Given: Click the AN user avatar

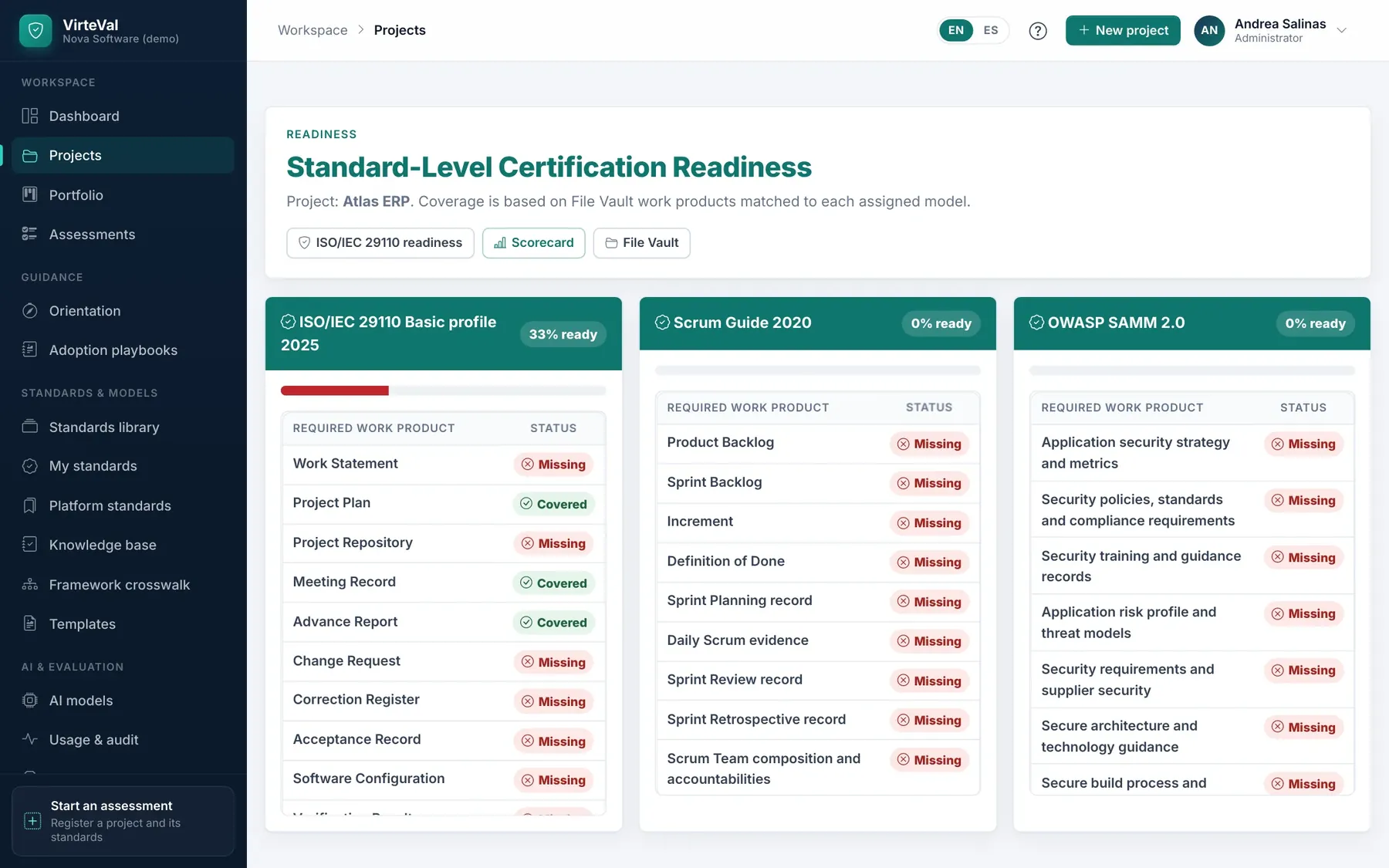Looking at the screenshot, I should pos(1209,31).
